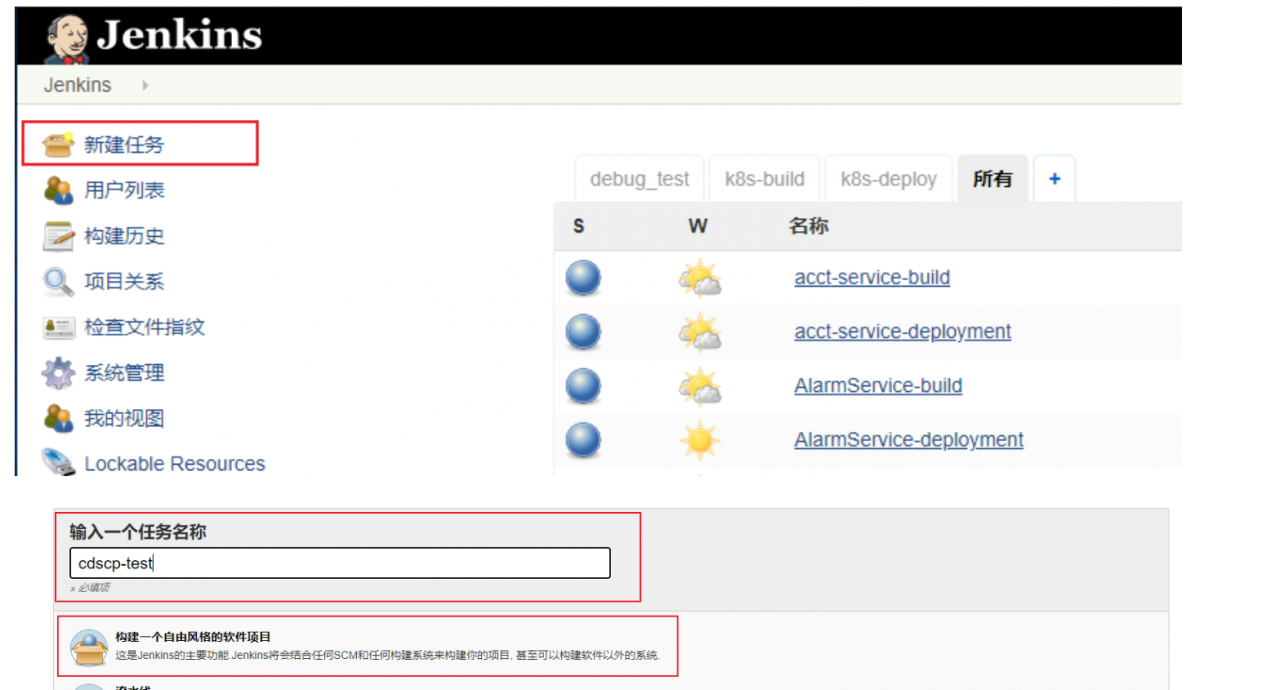Sort by 名称 column header
The height and width of the screenshot is (690, 1280).
(808, 226)
